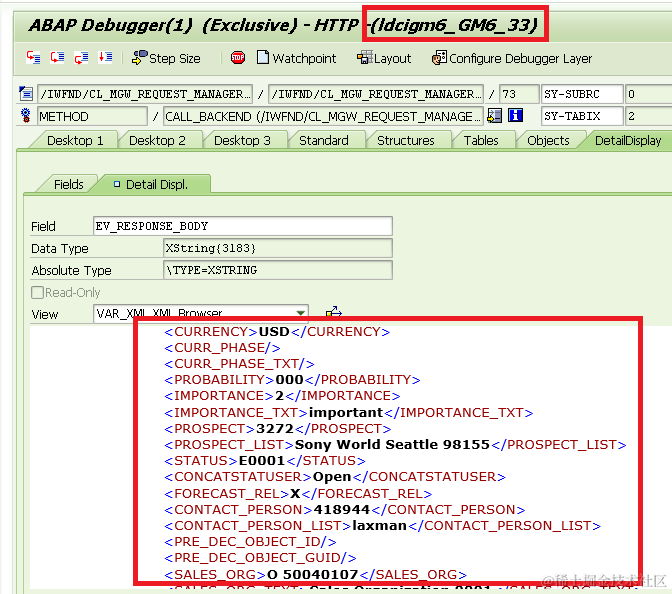The height and width of the screenshot is (594, 672).
Task: Create a Watchpoint
Action: pyautogui.click(x=296, y=58)
